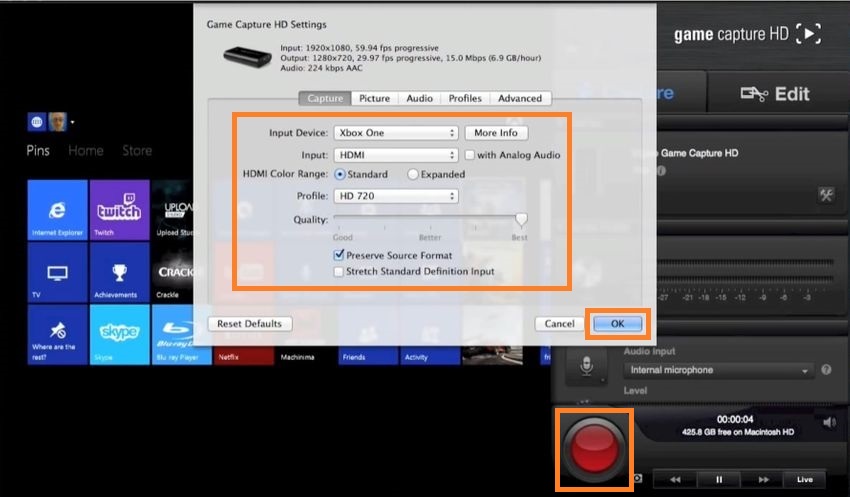Go to Xbox Home section
The height and width of the screenshot is (497, 850).
[86, 151]
